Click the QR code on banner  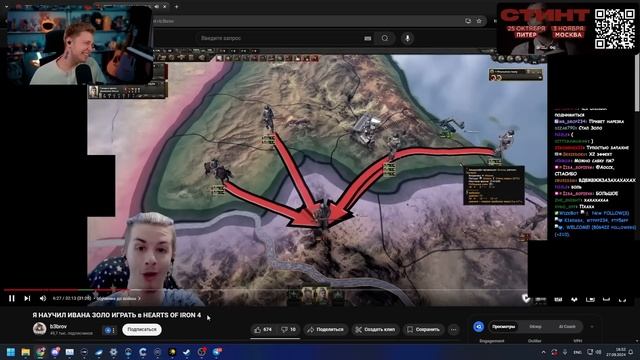(615, 29)
